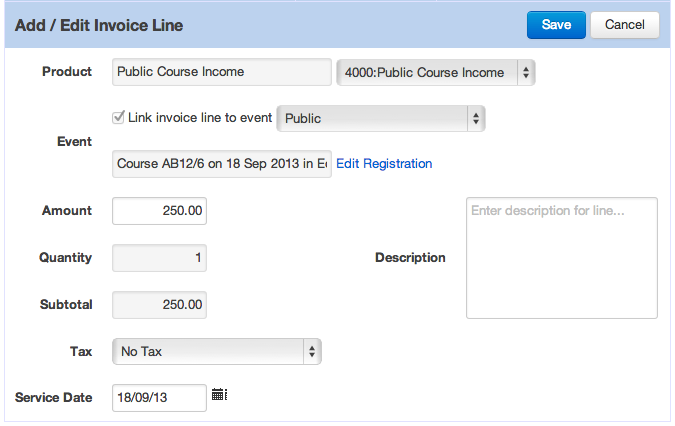Click the Link invoice line to event label
This screenshot has height=426, width=675.
point(200,117)
